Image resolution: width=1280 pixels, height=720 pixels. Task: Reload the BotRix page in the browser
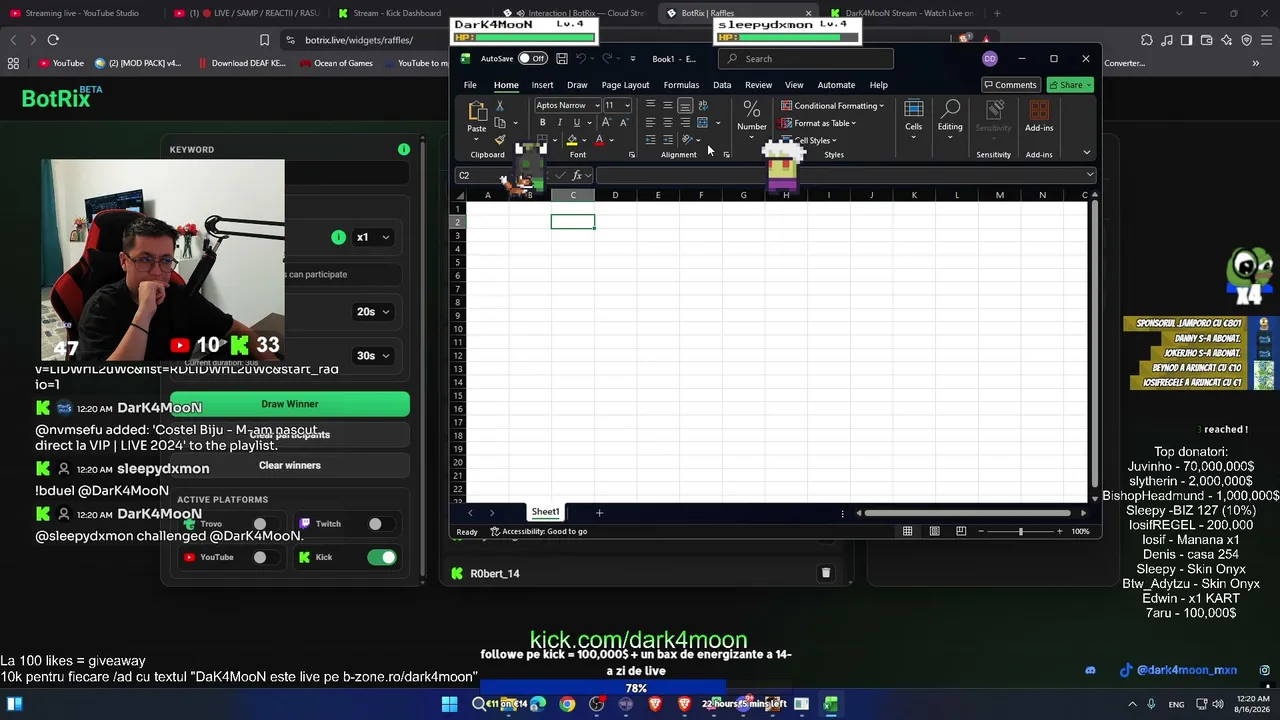[x=53, y=40]
